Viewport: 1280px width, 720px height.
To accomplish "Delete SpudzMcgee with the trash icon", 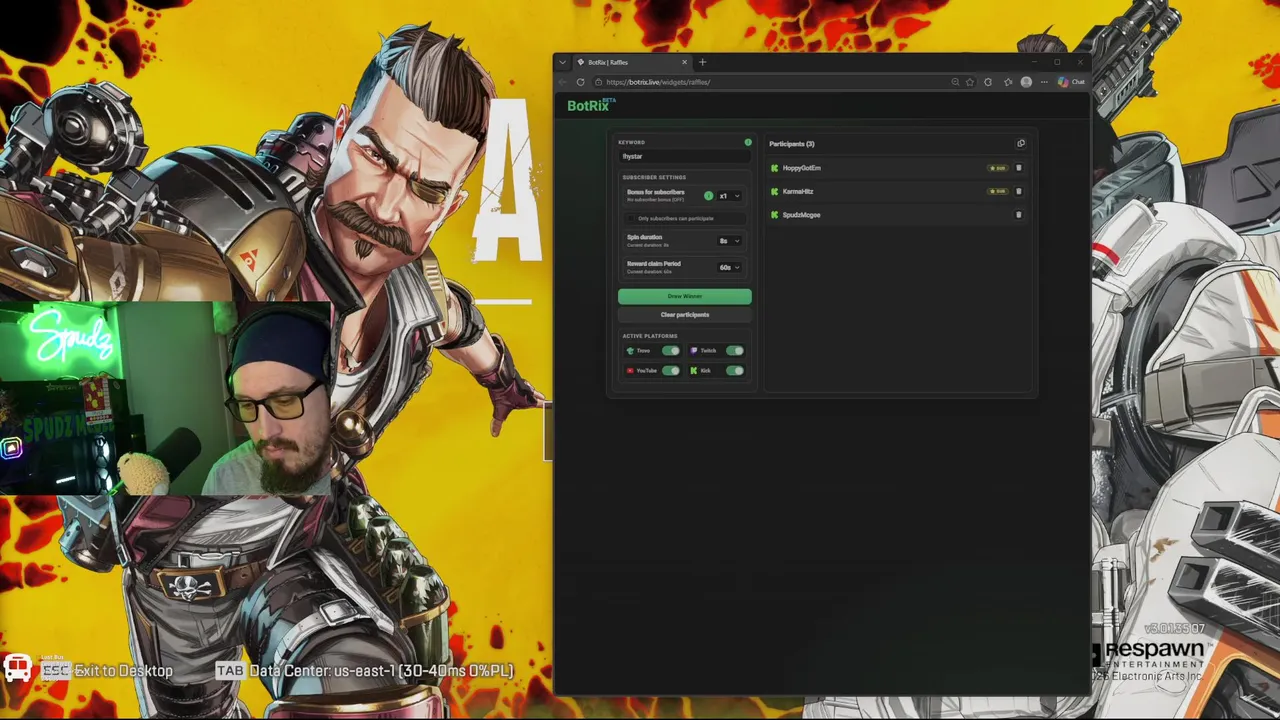I will [1019, 215].
